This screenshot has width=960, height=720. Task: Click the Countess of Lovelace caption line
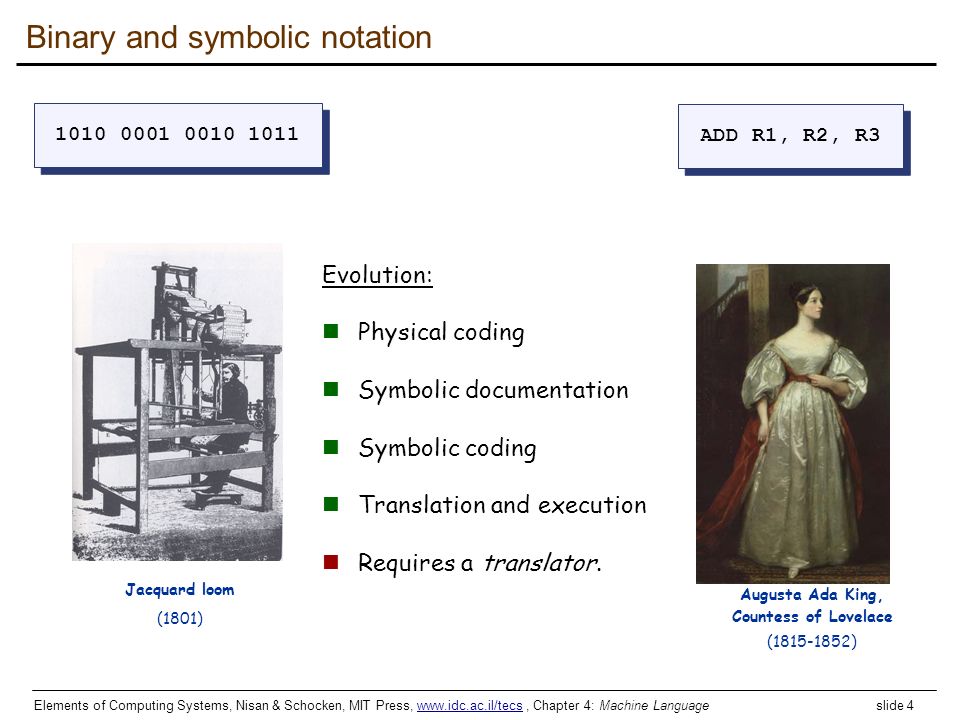(x=812, y=617)
